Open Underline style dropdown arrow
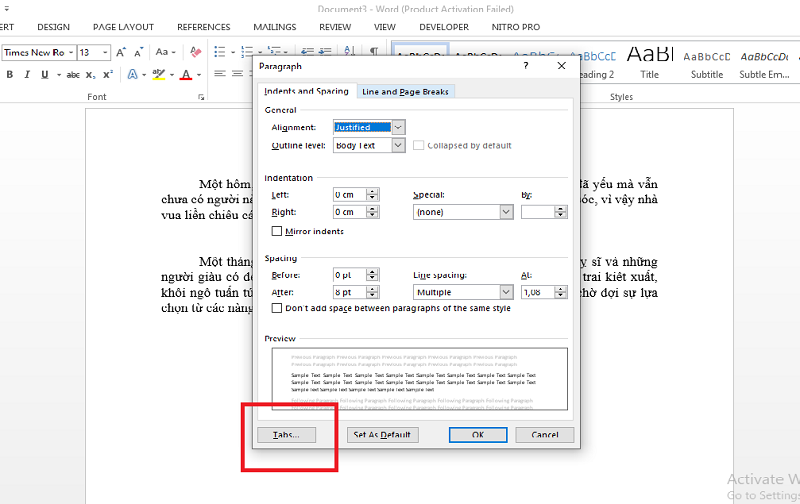This screenshot has width=800, height=504. point(59,75)
